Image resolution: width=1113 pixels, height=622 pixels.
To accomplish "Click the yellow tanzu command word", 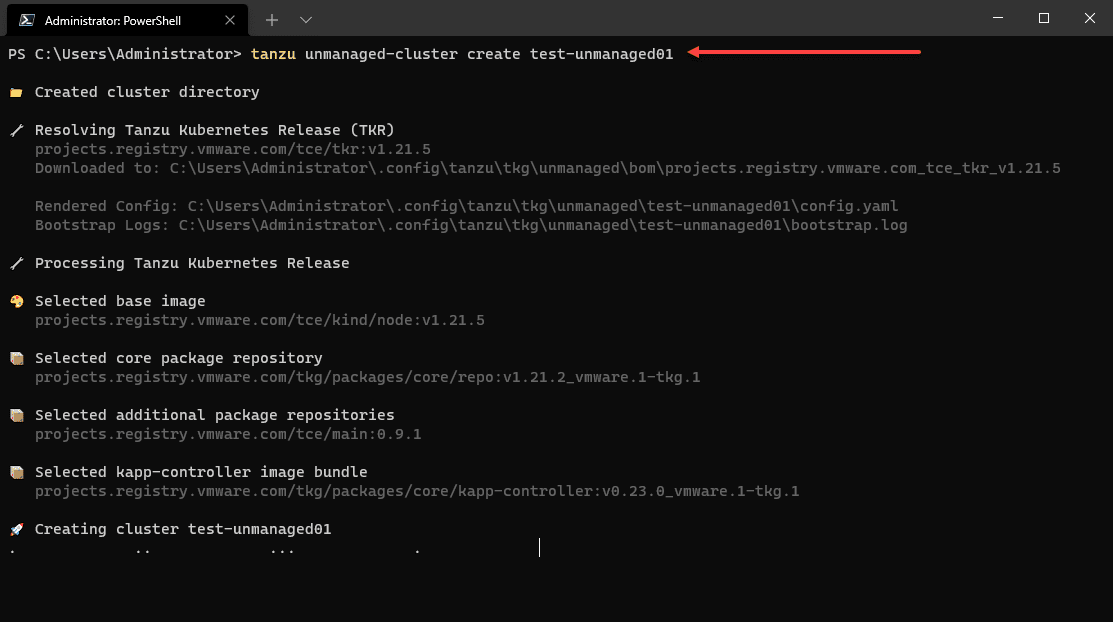I will (270, 54).
